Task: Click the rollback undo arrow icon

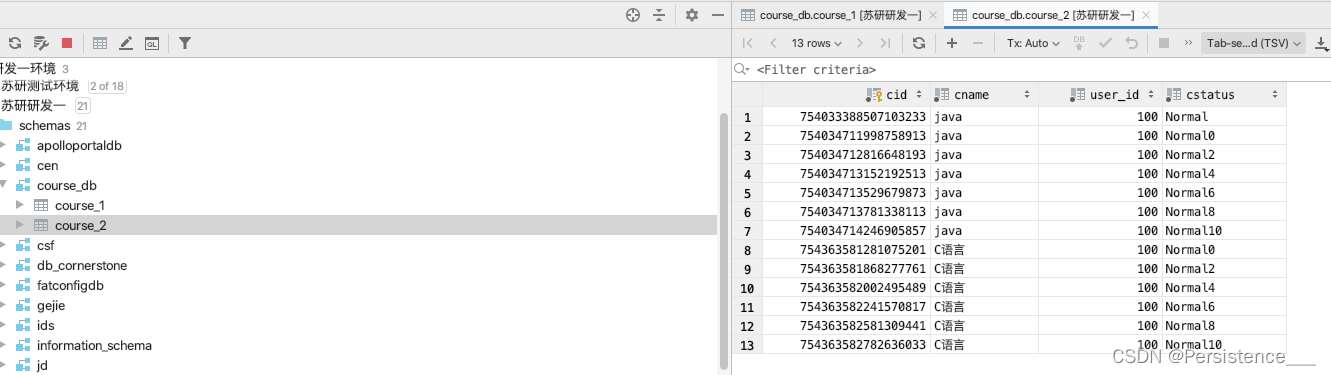Action: [1131, 43]
